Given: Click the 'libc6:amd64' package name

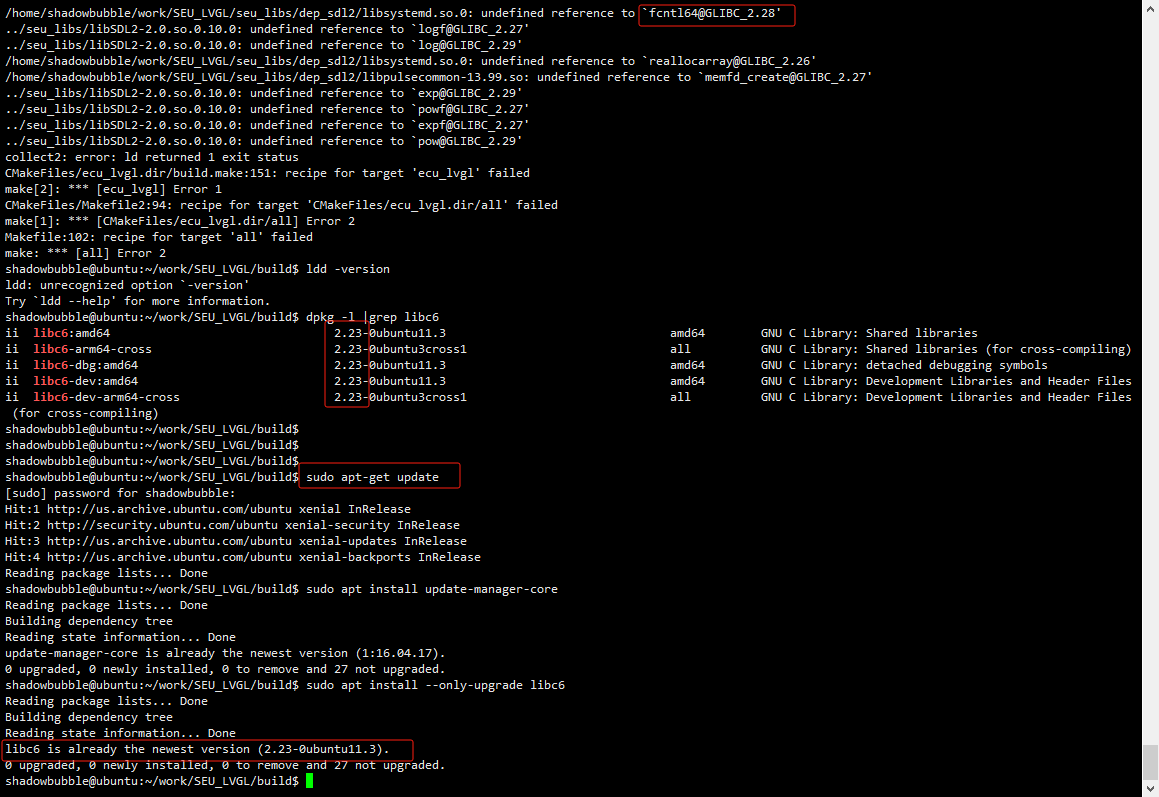Looking at the screenshot, I should [72, 333].
